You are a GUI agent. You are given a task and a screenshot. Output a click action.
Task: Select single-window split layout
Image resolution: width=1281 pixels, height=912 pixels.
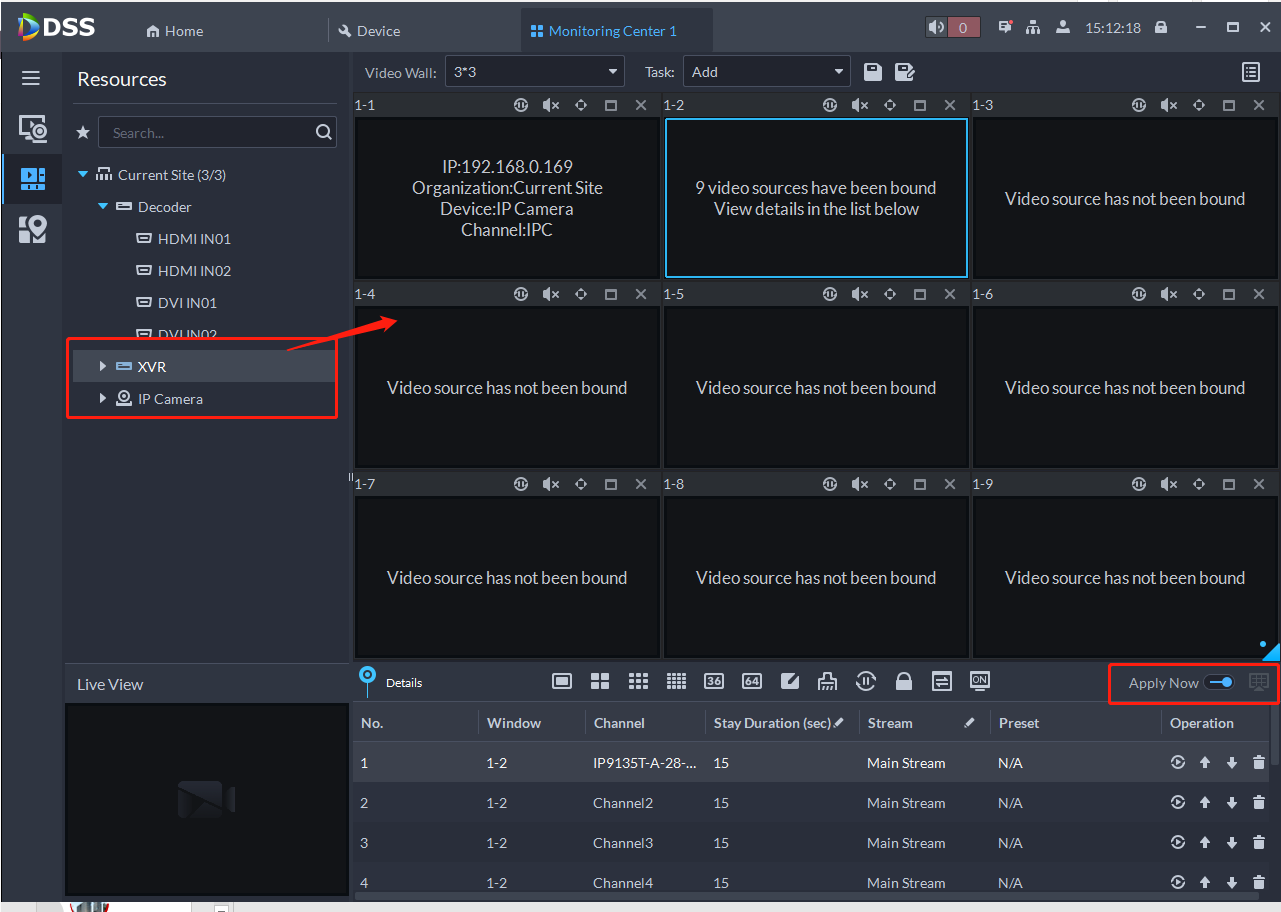562,681
